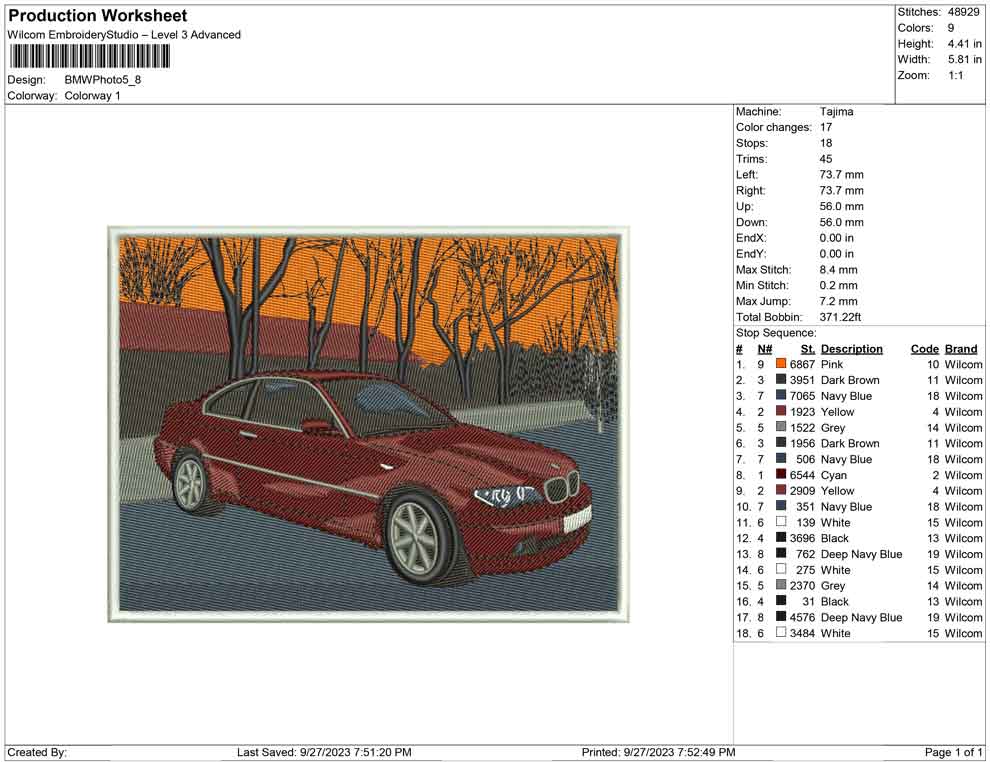Click the swatch beside 762 Deep Navy Blue
This screenshot has height=762, width=990.
click(781, 553)
